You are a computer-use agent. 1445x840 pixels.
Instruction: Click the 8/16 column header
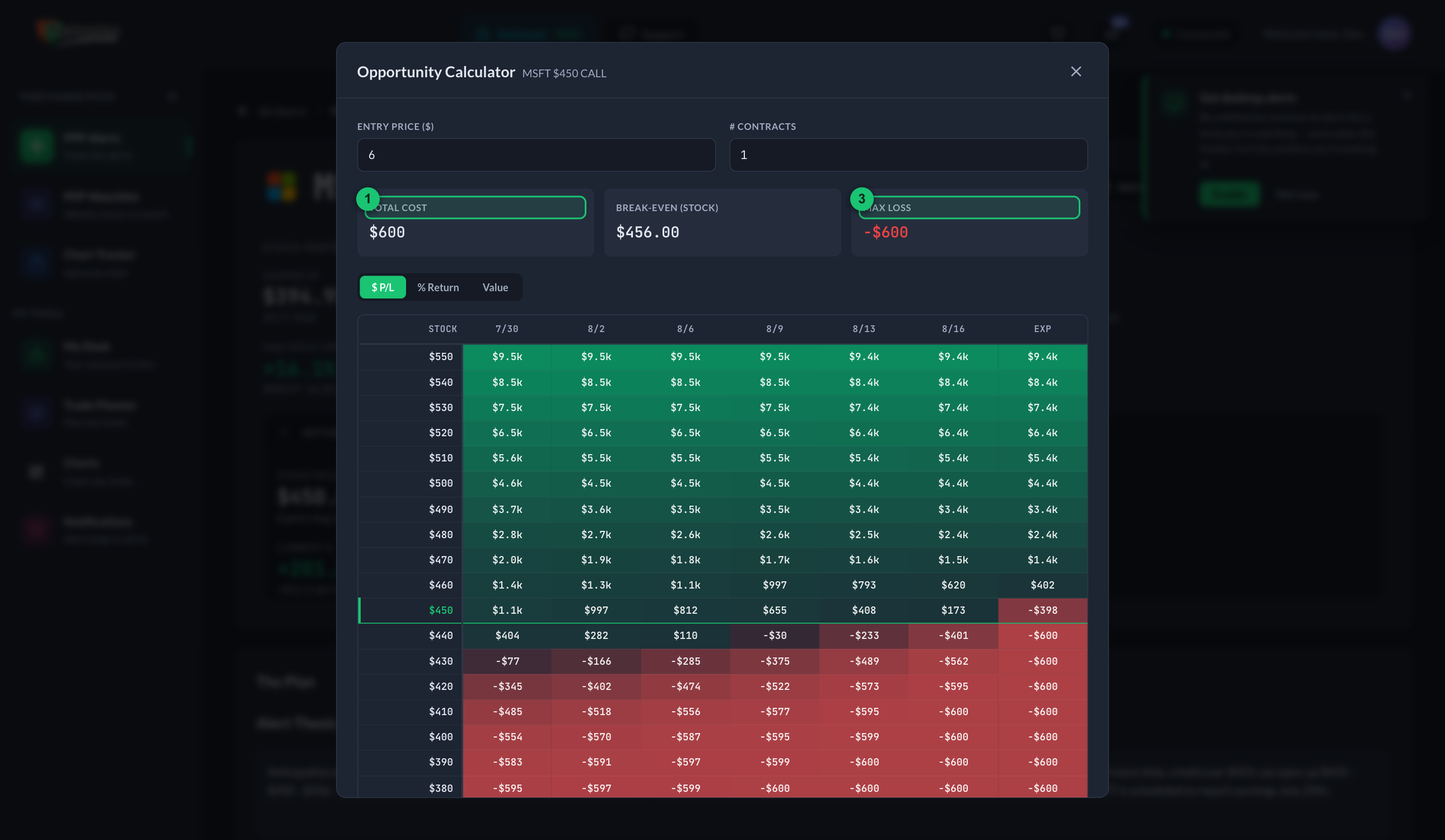pos(953,329)
